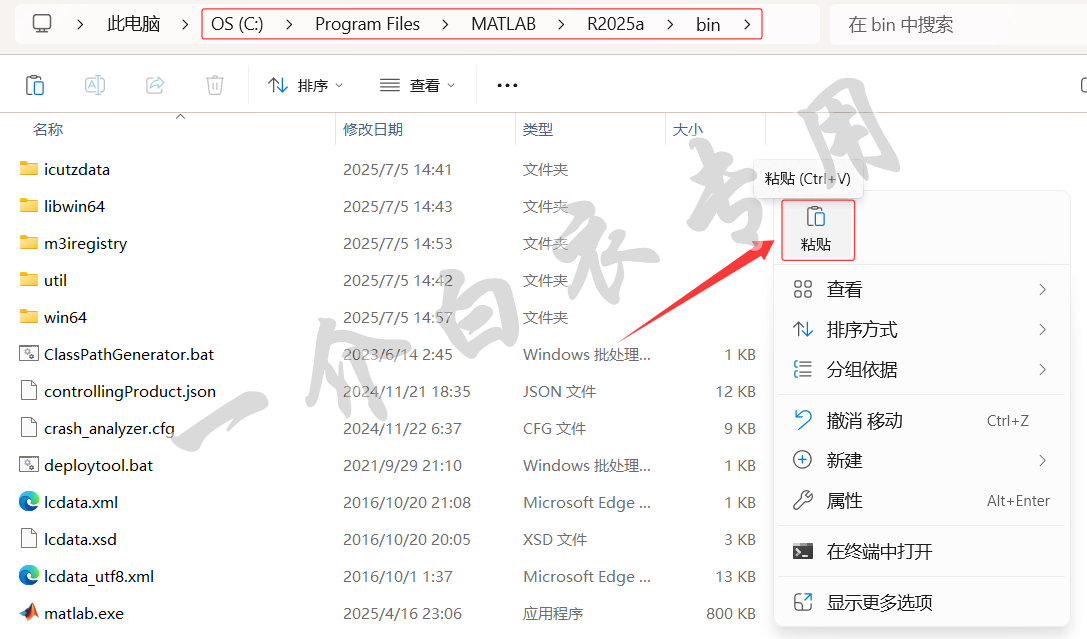Click the win64 folder icon
1087x639 pixels.
28,317
